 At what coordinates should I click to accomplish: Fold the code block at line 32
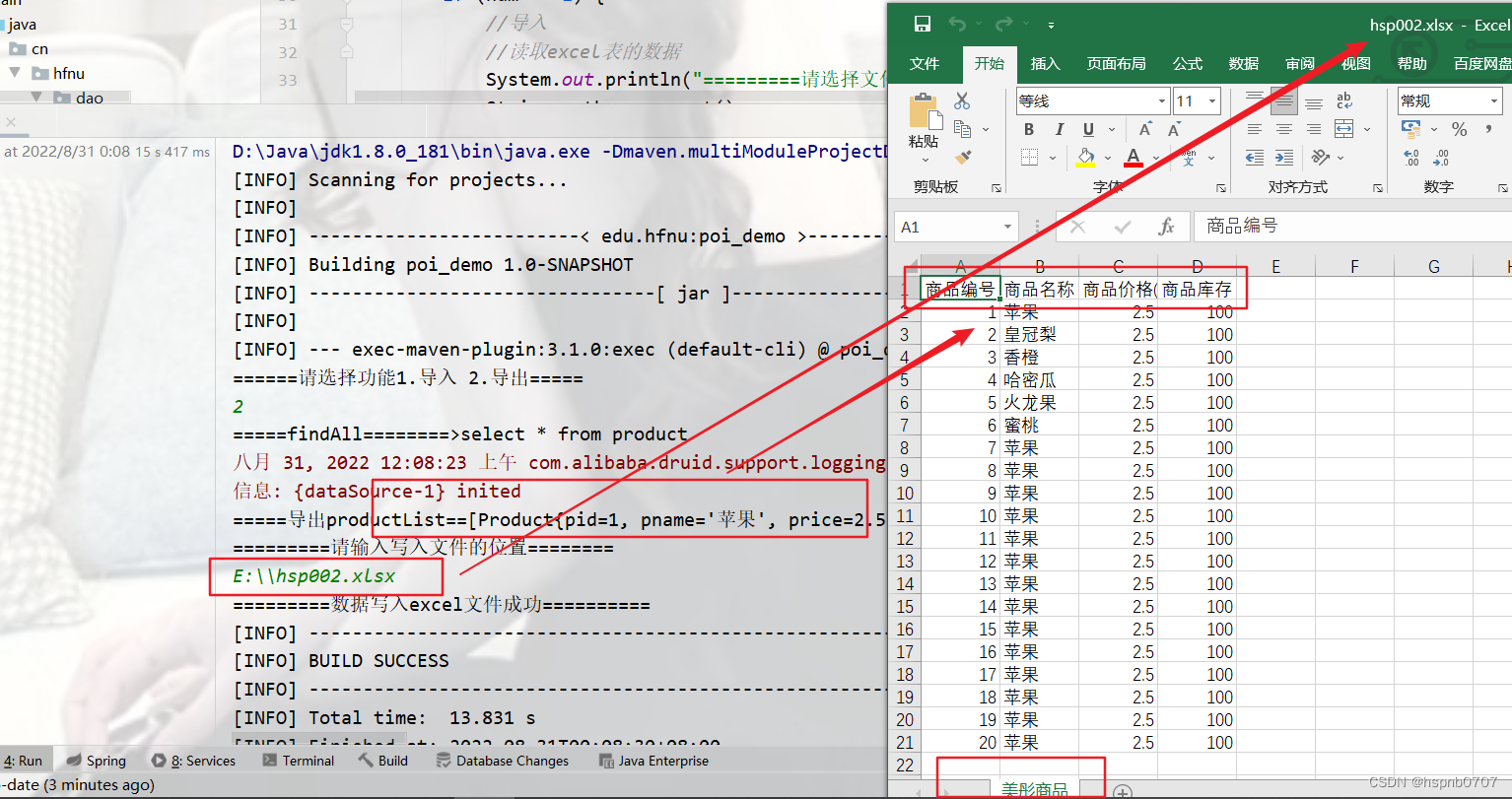point(346,51)
